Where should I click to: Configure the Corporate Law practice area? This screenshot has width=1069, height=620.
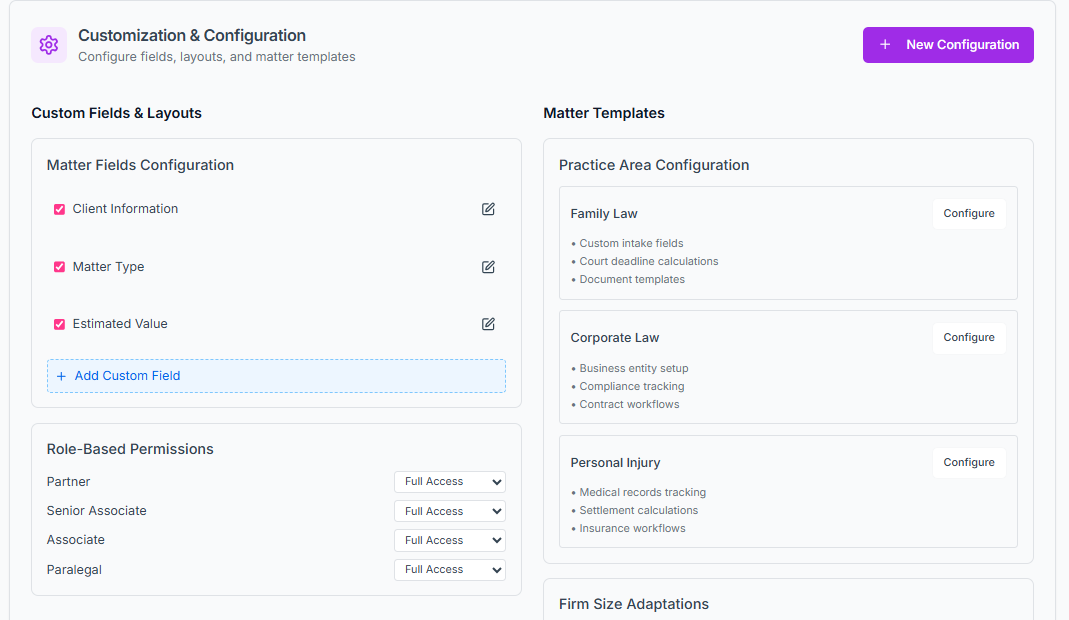(968, 338)
